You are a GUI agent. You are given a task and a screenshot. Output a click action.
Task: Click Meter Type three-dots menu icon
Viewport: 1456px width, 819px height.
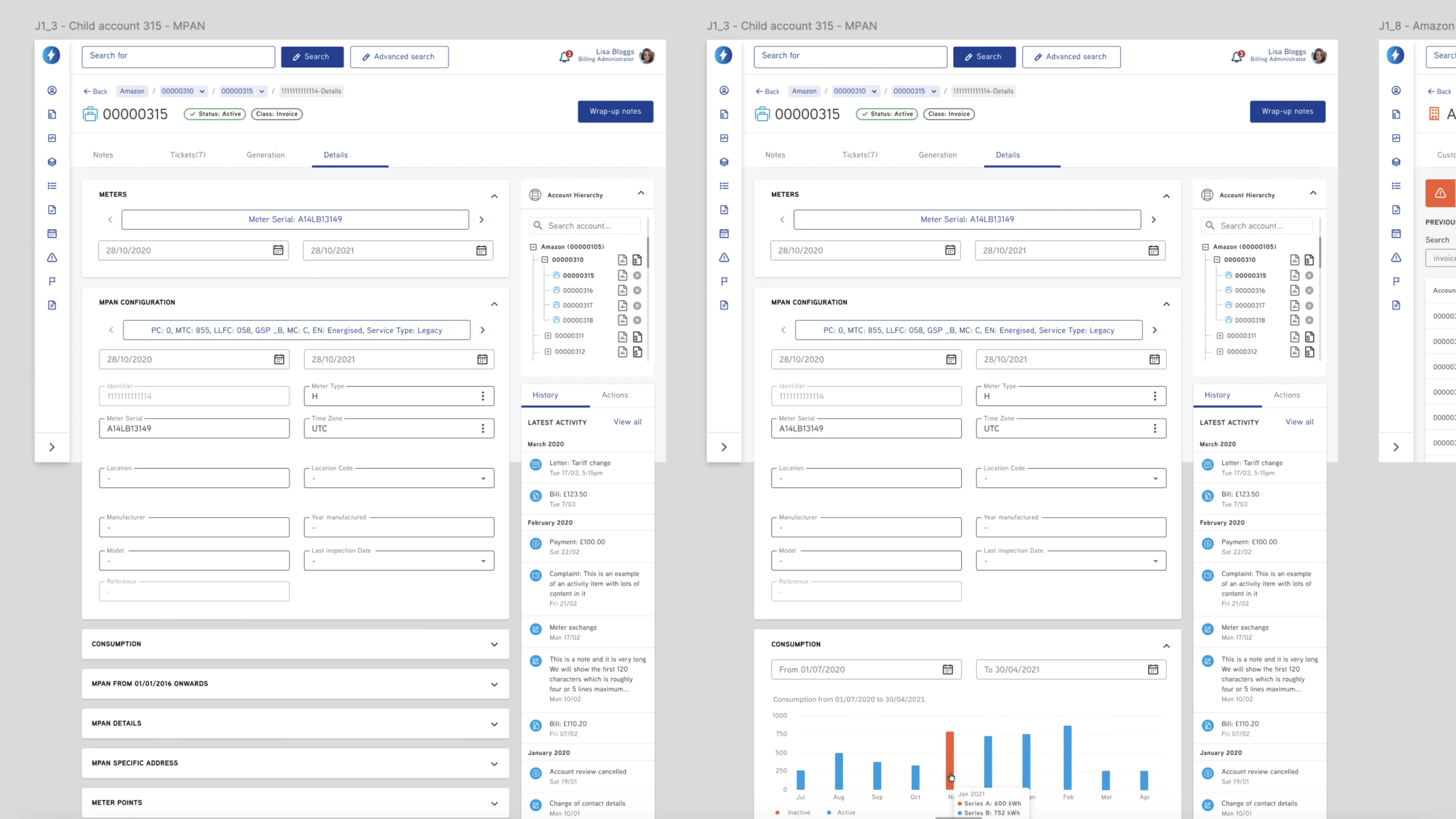[x=483, y=396]
